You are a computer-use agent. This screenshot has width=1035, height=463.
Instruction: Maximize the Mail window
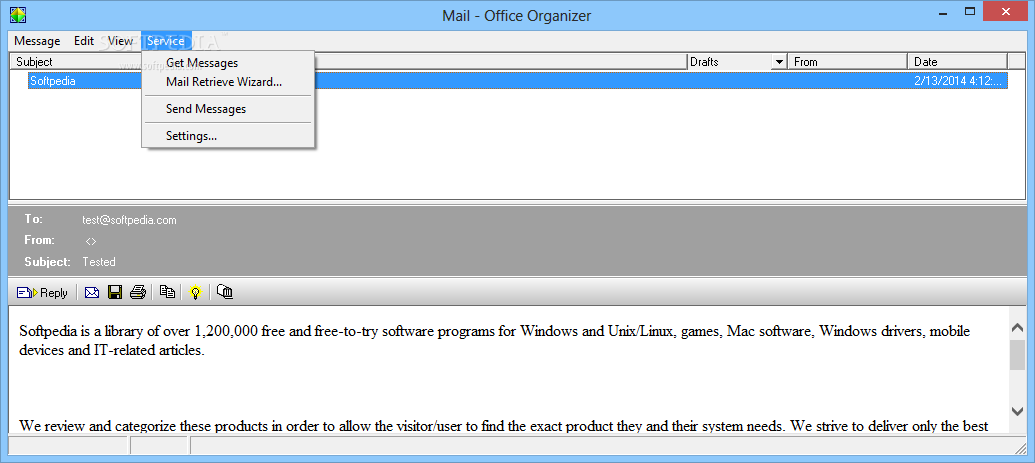point(970,11)
